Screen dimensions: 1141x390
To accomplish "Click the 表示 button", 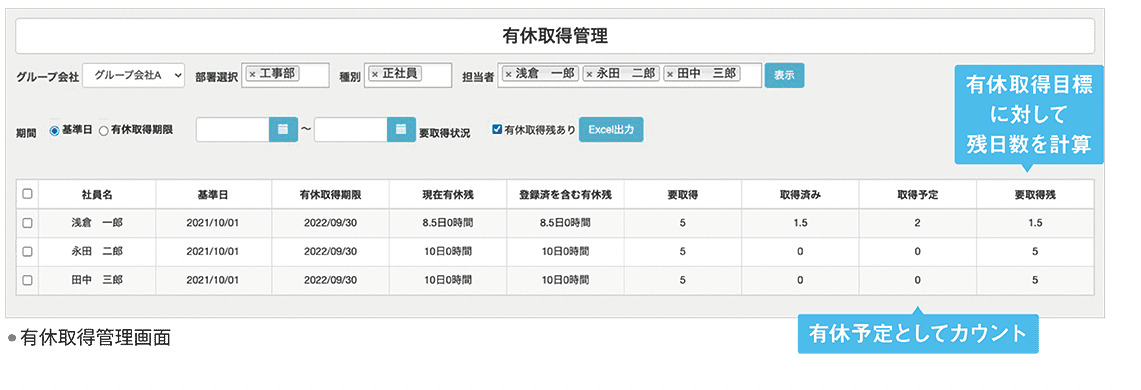I will [784, 75].
